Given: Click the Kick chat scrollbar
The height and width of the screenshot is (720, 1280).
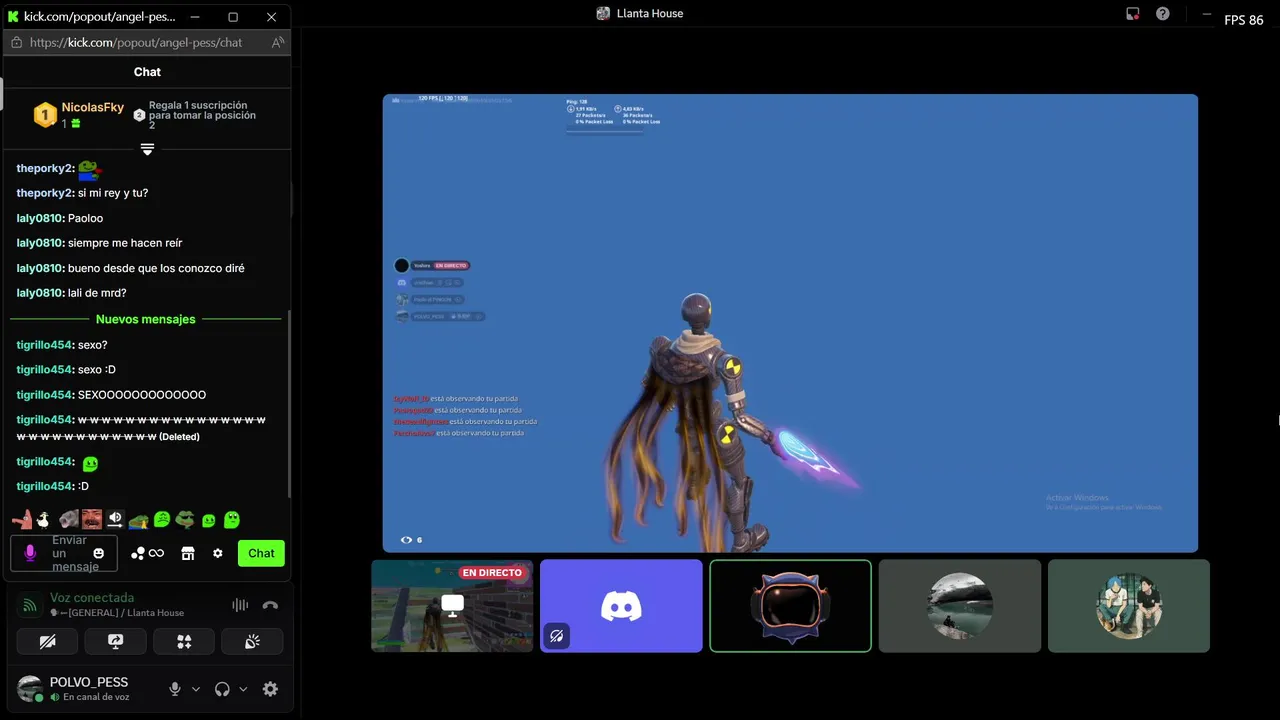Looking at the screenshot, I should (x=290, y=403).
